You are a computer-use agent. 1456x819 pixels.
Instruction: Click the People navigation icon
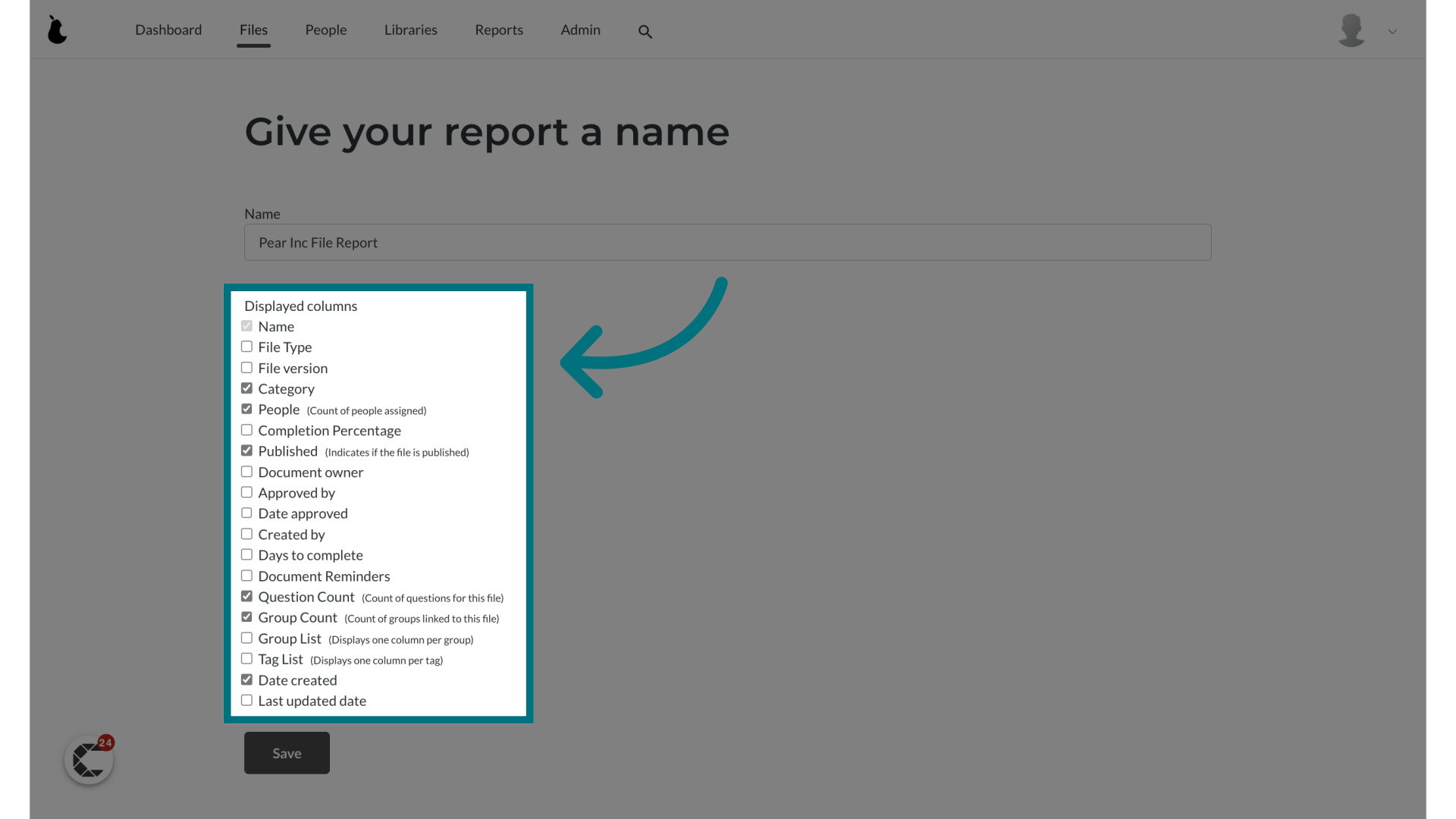coord(326,29)
